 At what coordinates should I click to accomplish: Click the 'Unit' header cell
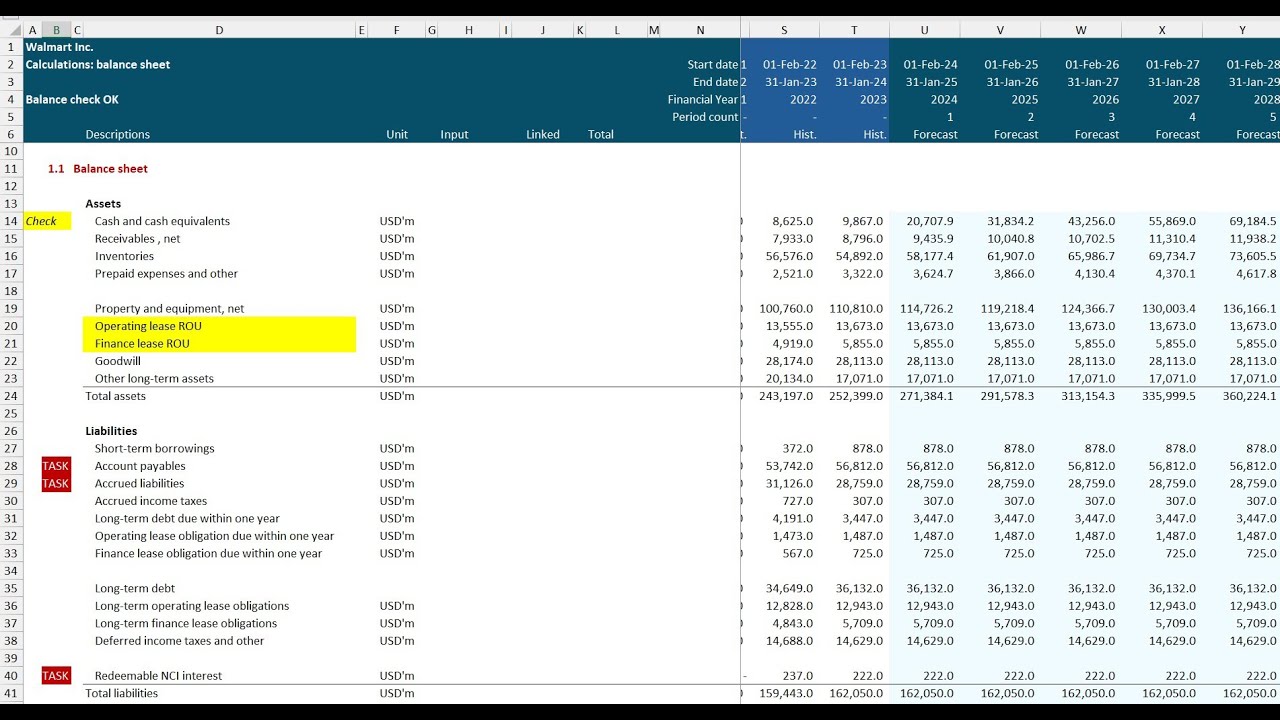pyautogui.click(x=397, y=135)
